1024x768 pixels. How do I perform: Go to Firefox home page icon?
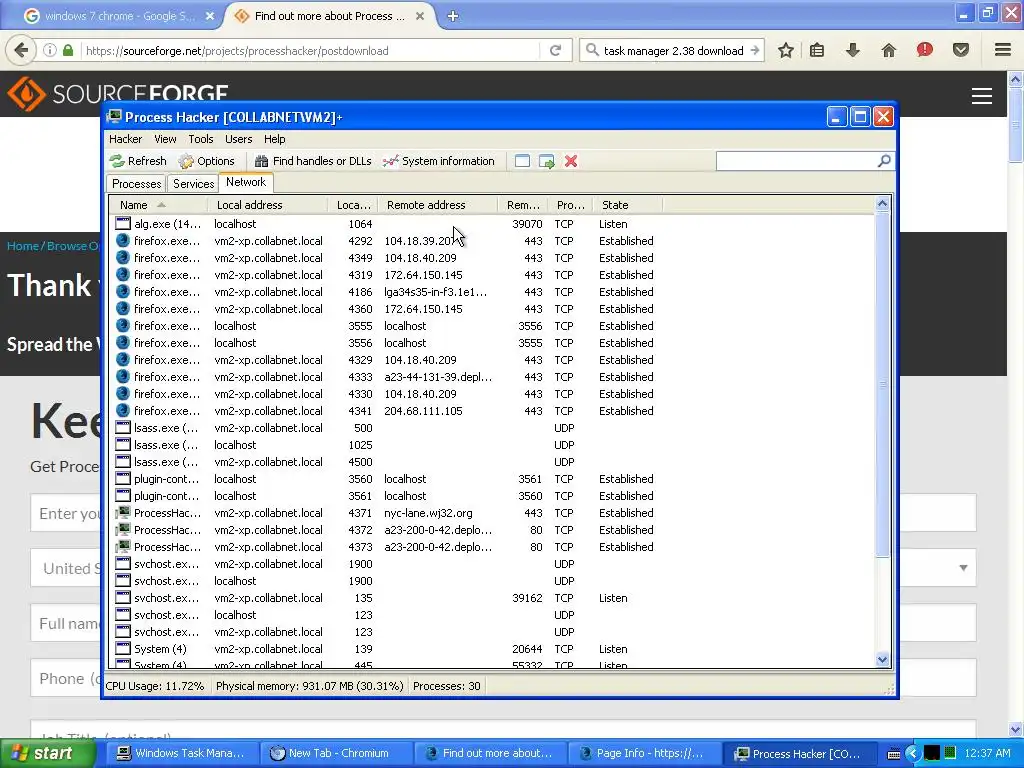click(x=888, y=50)
